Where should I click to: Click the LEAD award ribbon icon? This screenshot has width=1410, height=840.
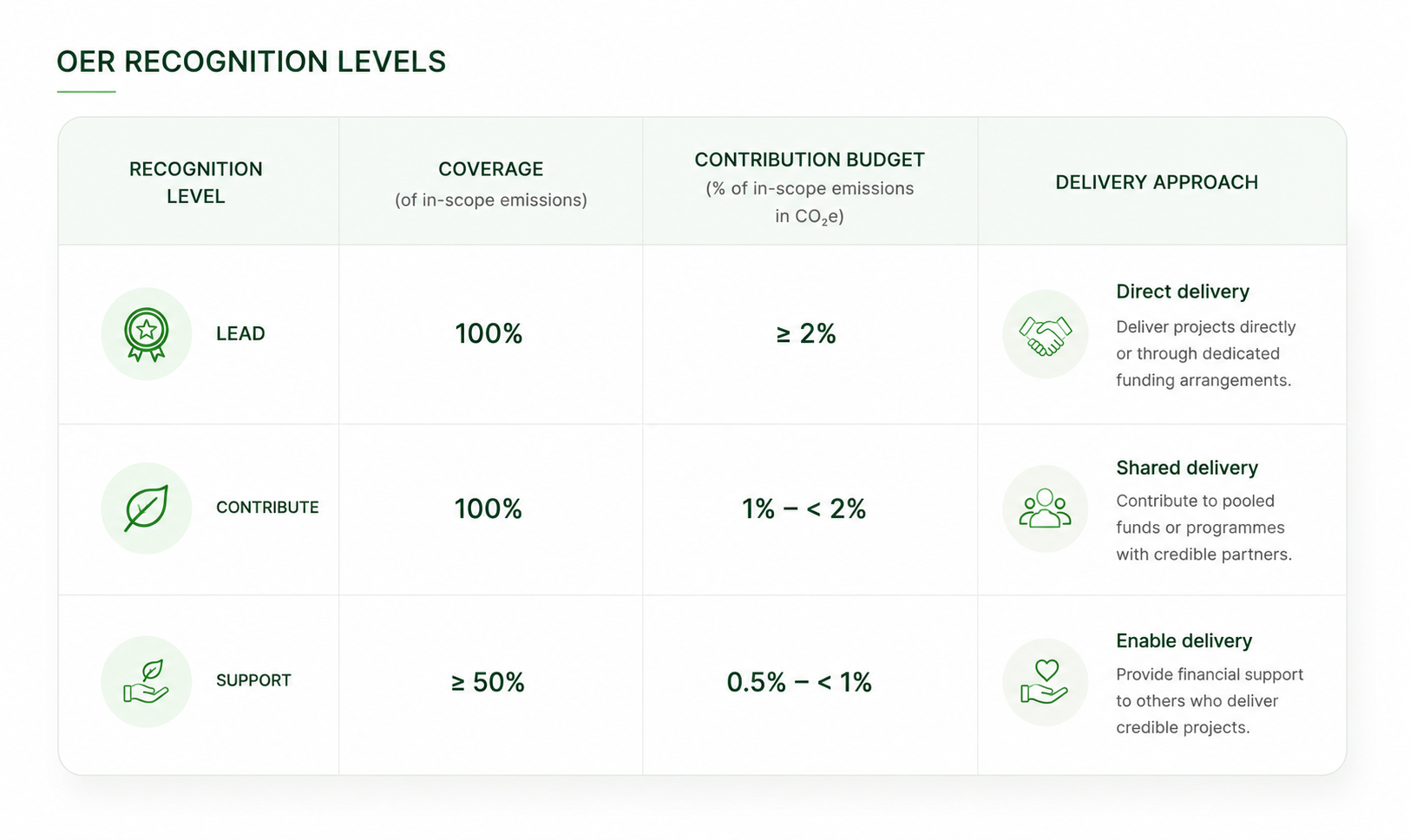(147, 334)
